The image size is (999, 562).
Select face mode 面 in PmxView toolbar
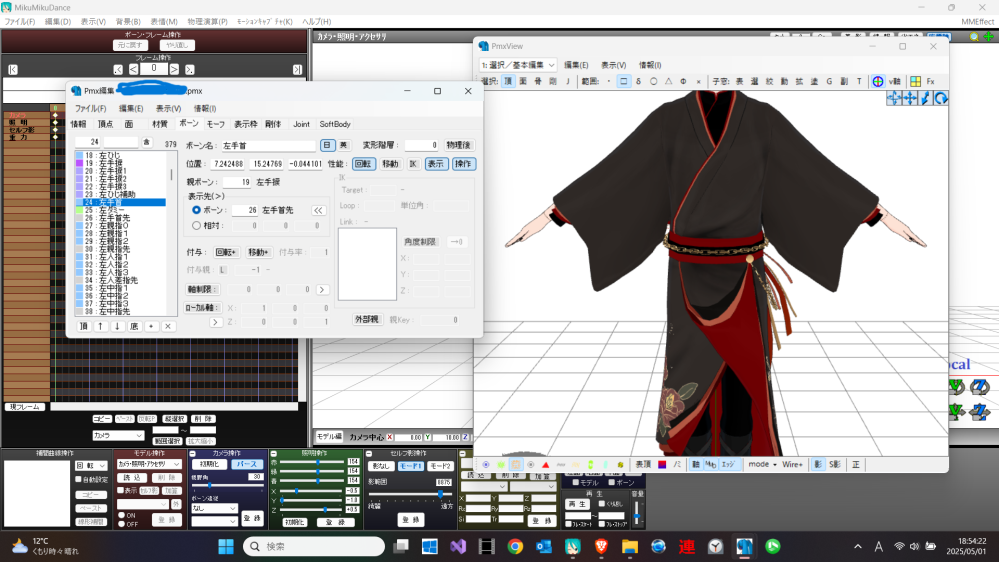click(x=523, y=82)
